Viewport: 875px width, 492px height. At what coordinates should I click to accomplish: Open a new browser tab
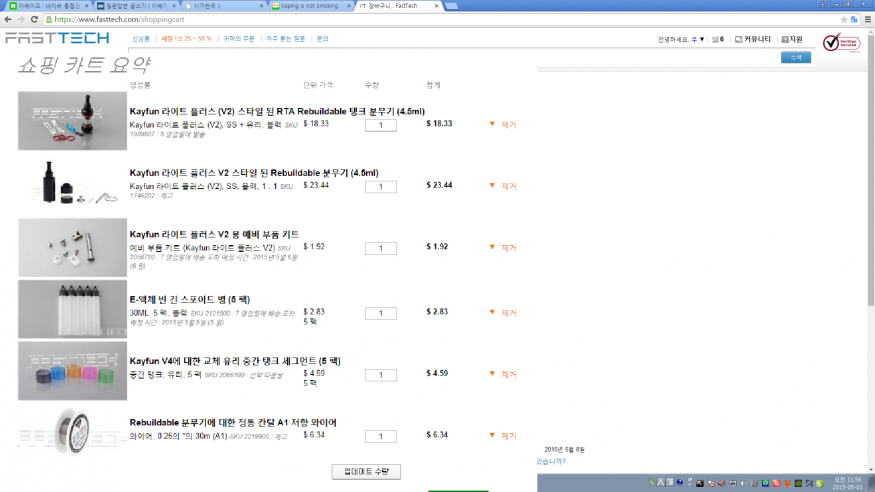coord(451,6)
